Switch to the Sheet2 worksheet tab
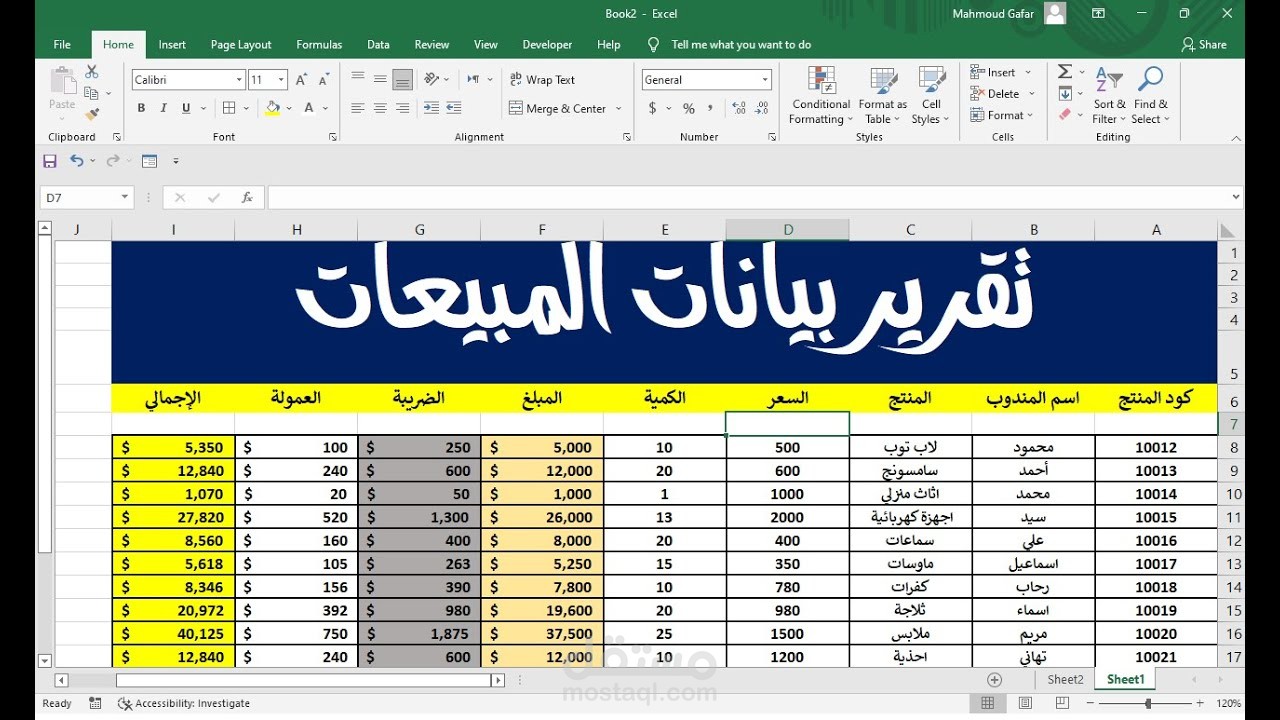The width and height of the screenshot is (1280, 720). pos(1065,679)
